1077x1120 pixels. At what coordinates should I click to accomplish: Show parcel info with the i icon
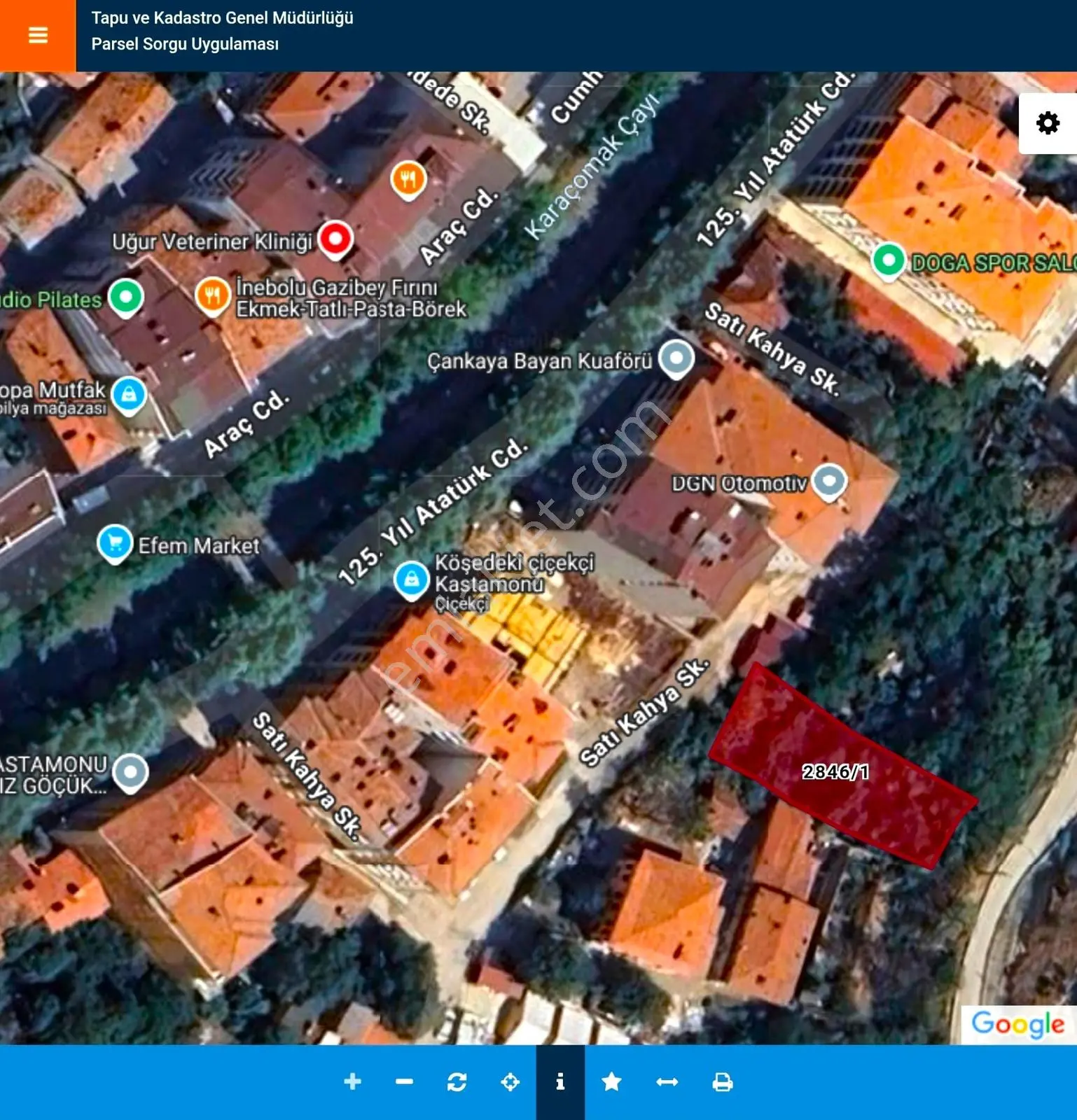pyautogui.click(x=560, y=1082)
